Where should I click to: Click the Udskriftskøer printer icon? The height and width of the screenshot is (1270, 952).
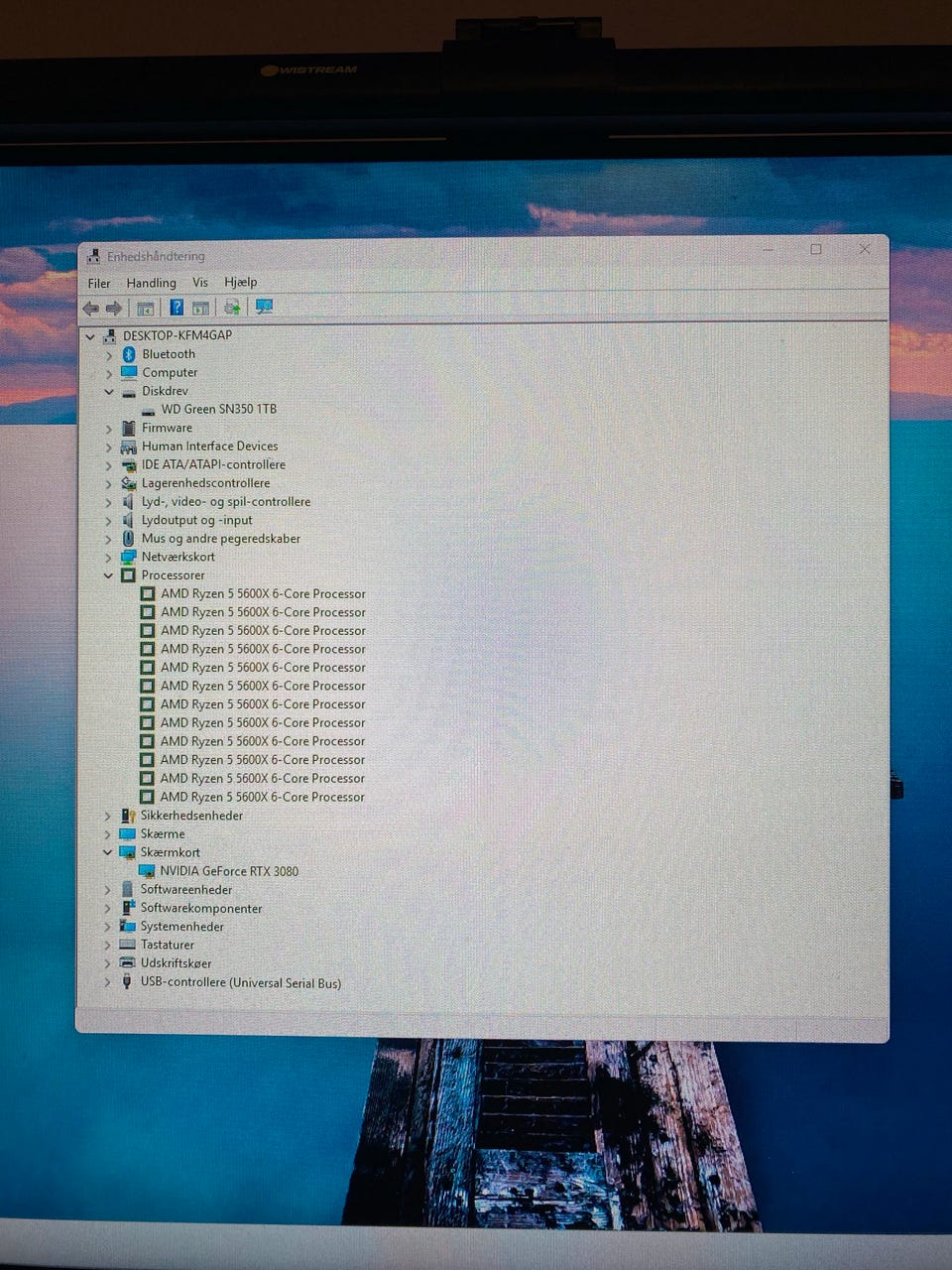(127, 962)
